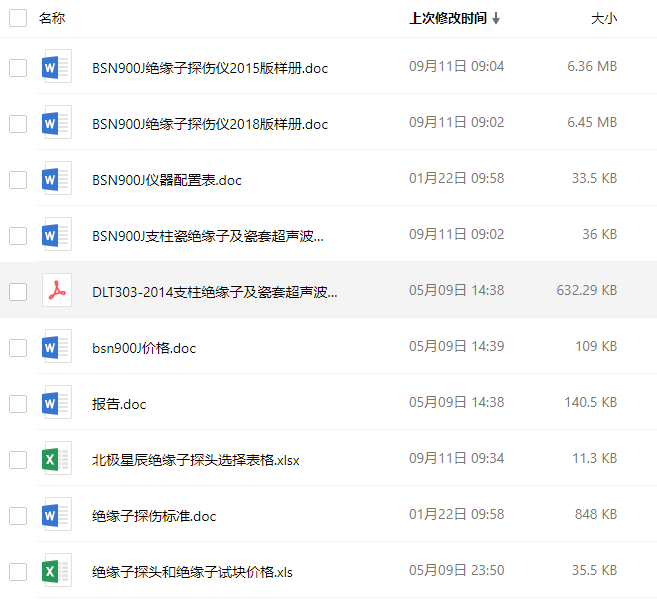Tick the checkbox for bsn900J价格.doc
Viewport: 657px width, 615px height.
click(x=18, y=348)
